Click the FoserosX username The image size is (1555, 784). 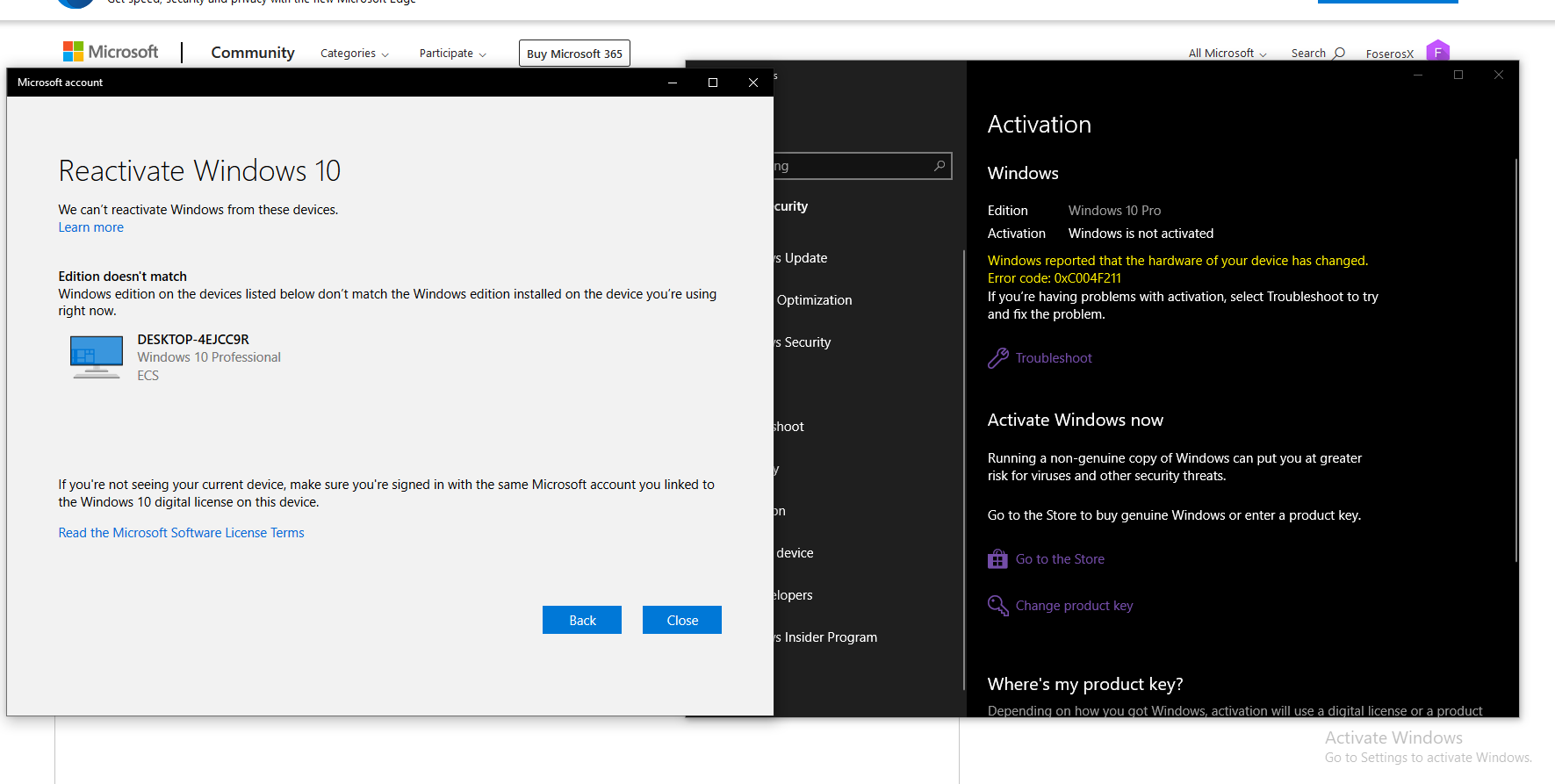1390,54
